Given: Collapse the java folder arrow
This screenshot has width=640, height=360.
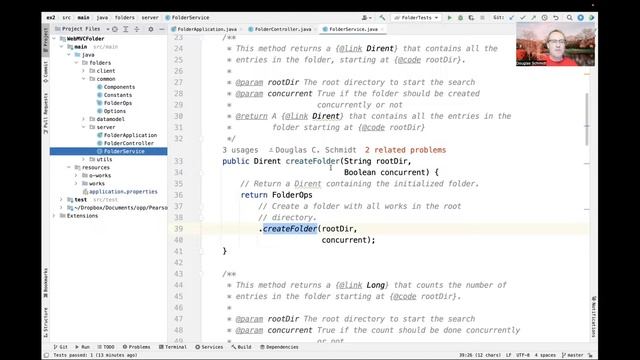Looking at the screenshot, I should [x=69, y=55].
